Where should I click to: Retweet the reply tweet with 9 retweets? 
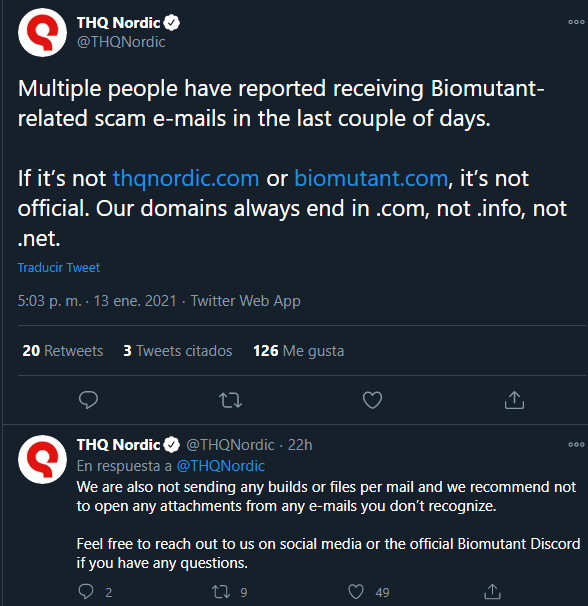221,591
